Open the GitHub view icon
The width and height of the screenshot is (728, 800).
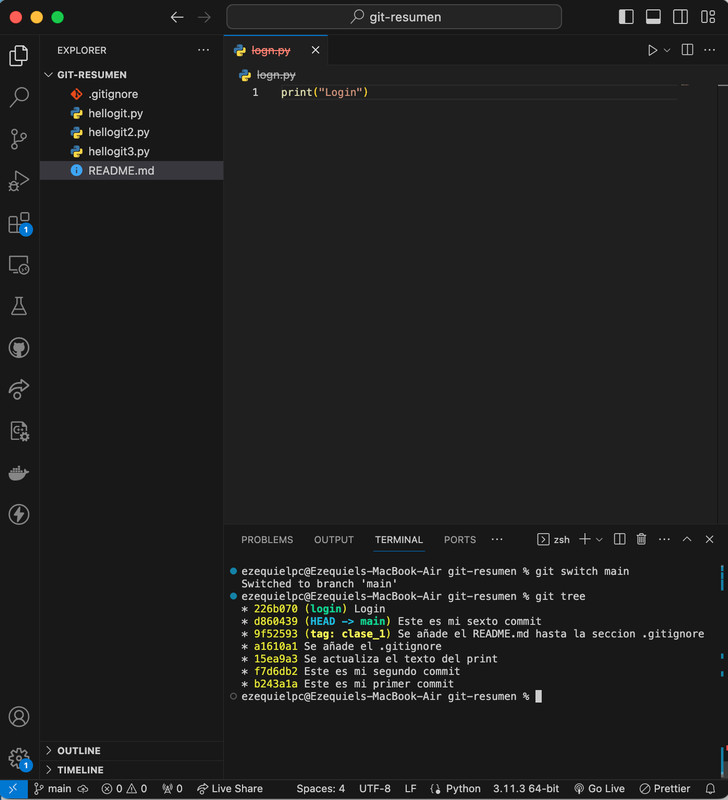pos(19,348)
